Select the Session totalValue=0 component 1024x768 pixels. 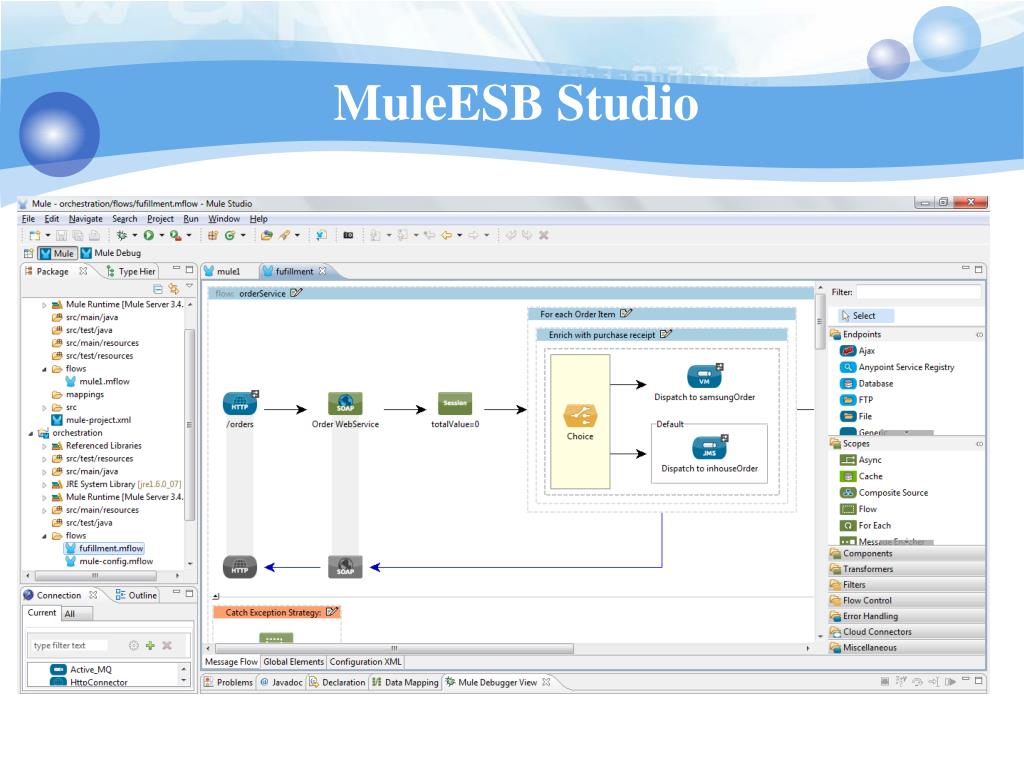455,404
